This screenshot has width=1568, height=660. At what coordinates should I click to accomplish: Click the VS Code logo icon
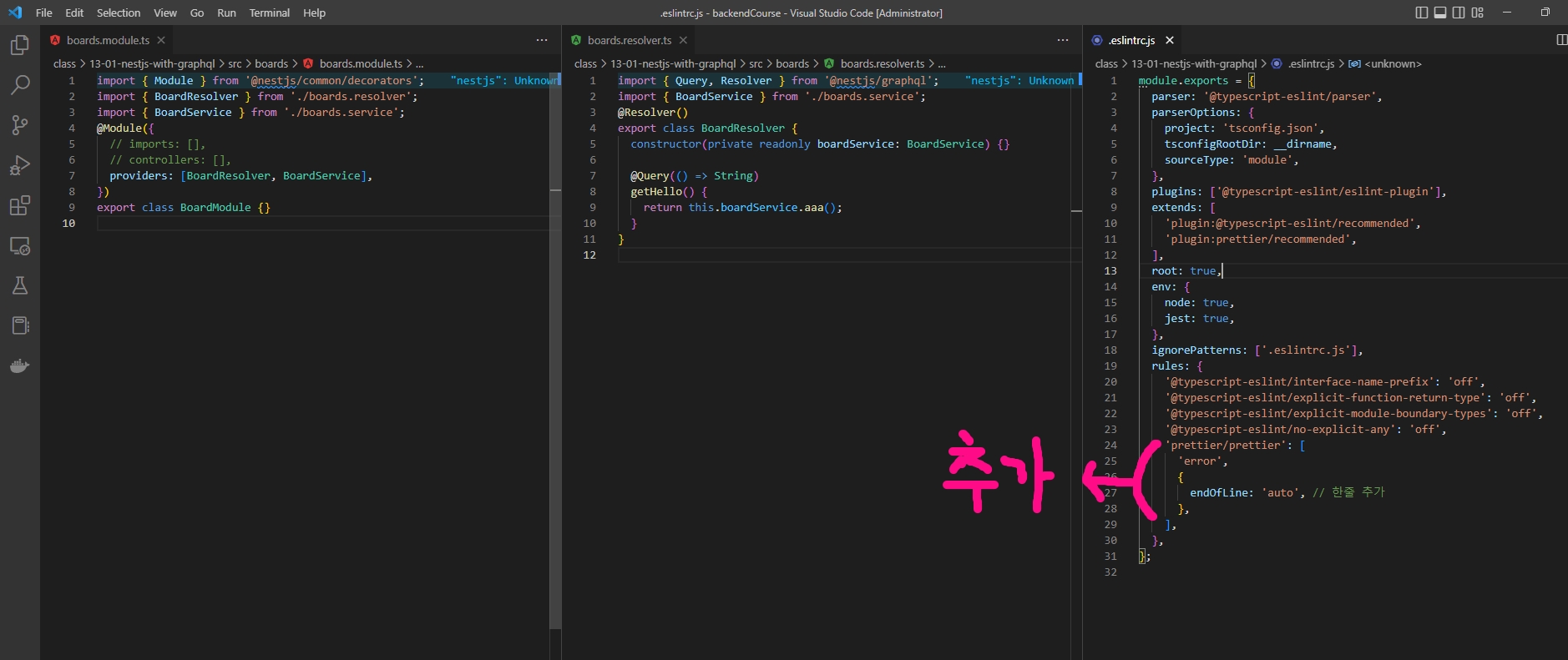15,13
